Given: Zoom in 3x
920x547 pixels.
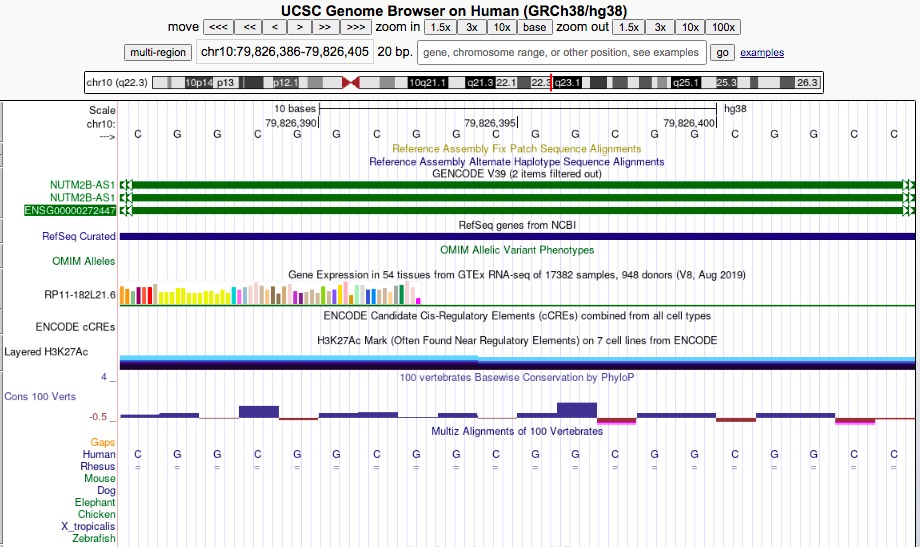Looking at the screenshot, I should [x=472, y=27].
